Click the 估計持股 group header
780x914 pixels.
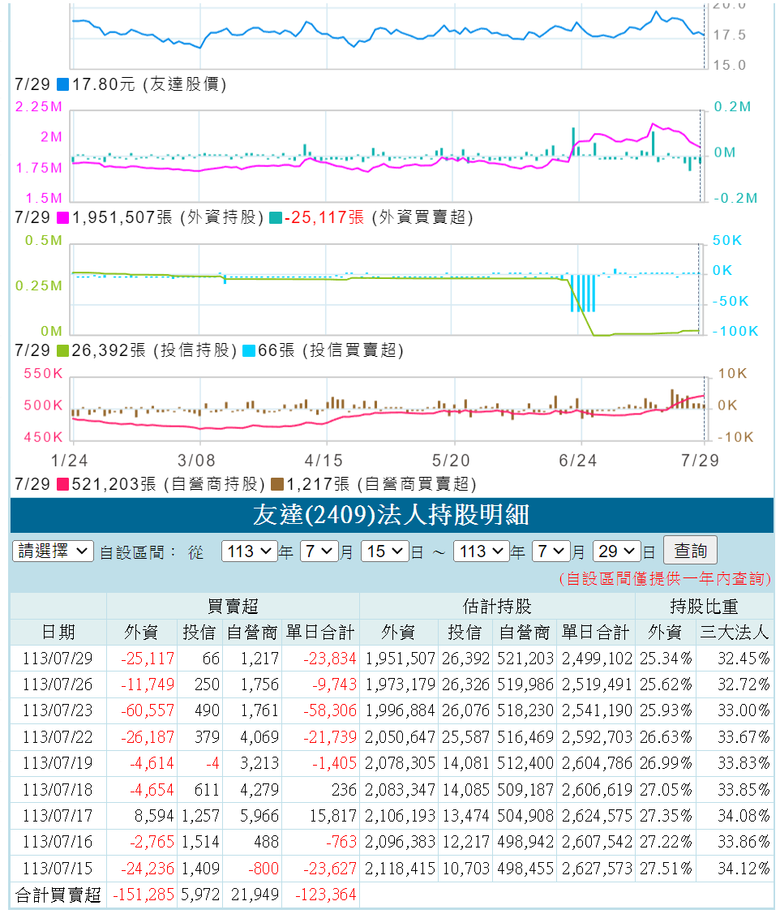(497, 606)
